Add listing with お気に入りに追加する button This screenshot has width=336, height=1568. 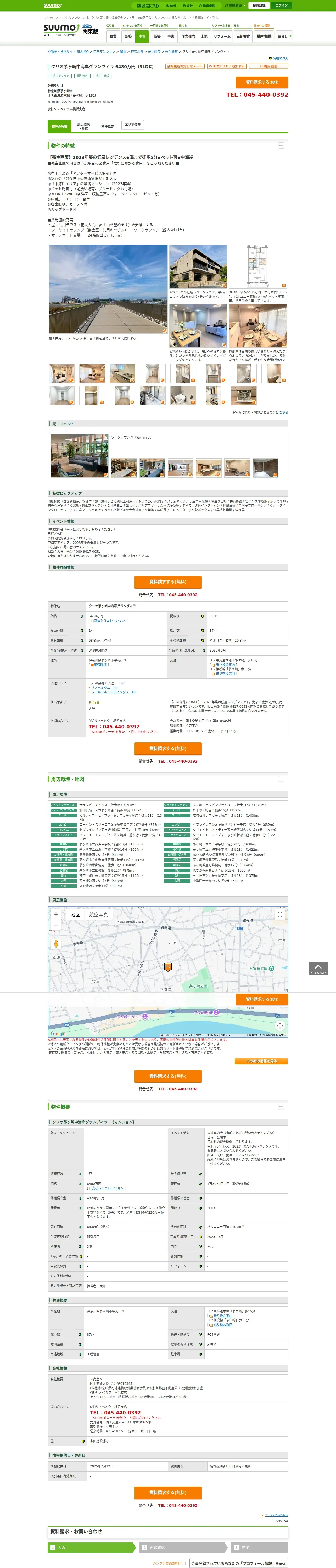pos(226,66)
